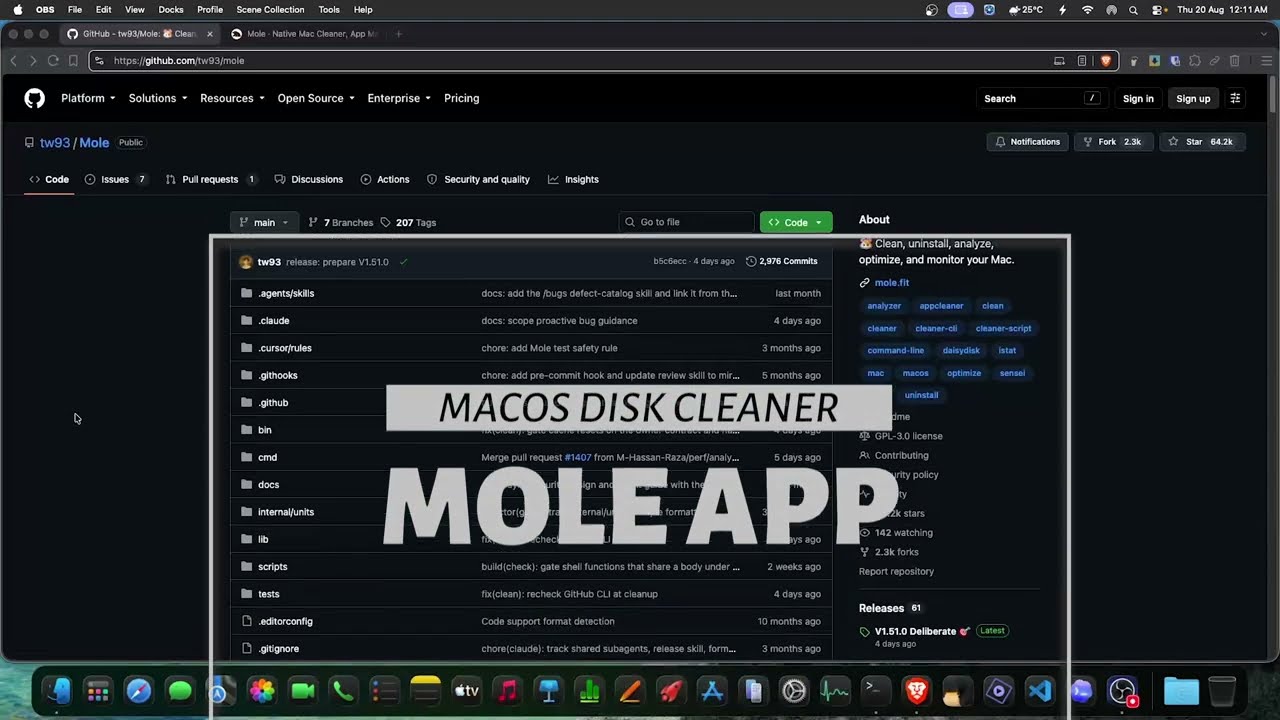Open the Notifications button
Viewport: 1280px width, 720px height.
pyautogui.click(x=1027, y=142)
